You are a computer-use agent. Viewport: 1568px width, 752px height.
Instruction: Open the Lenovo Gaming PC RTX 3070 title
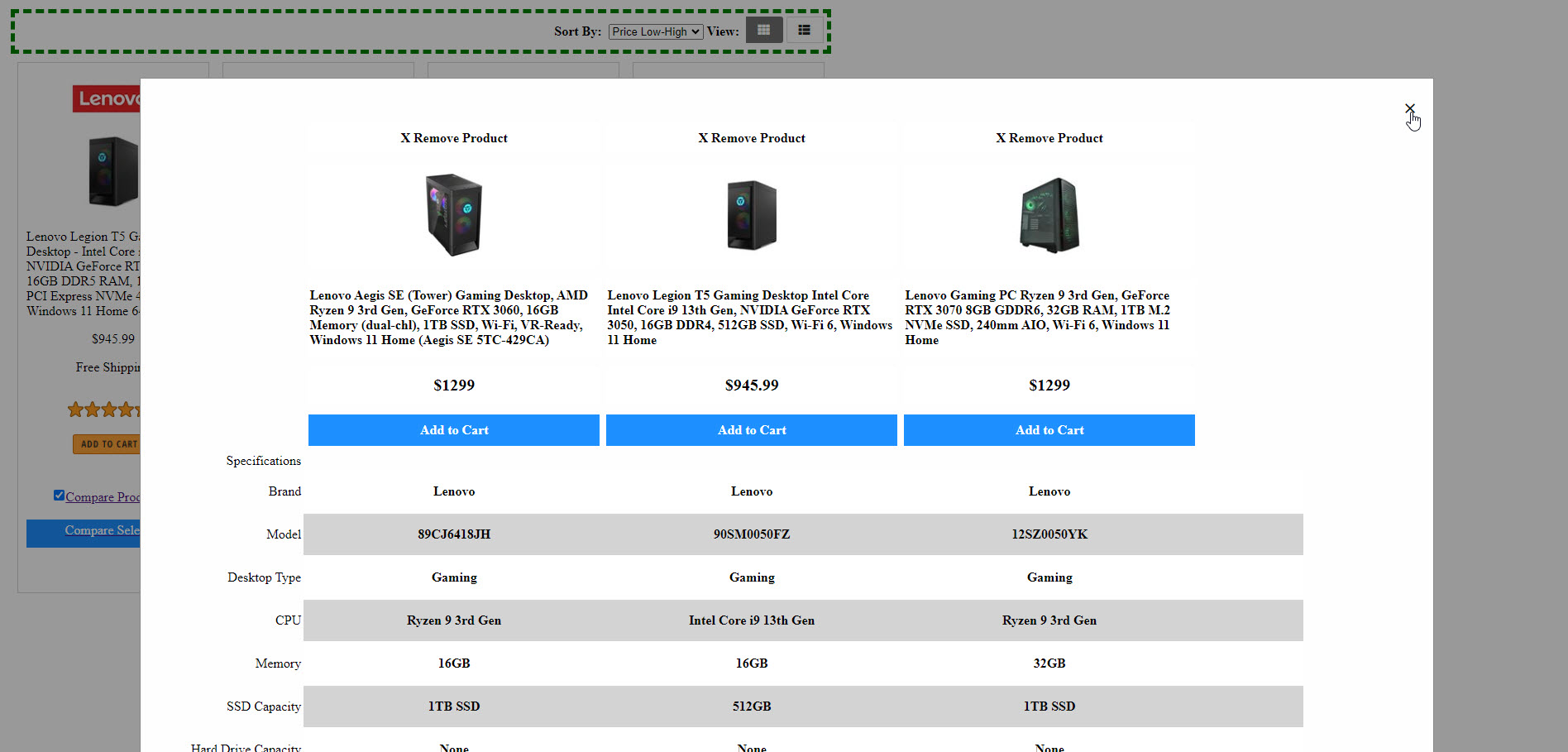tap(1037, 318)
